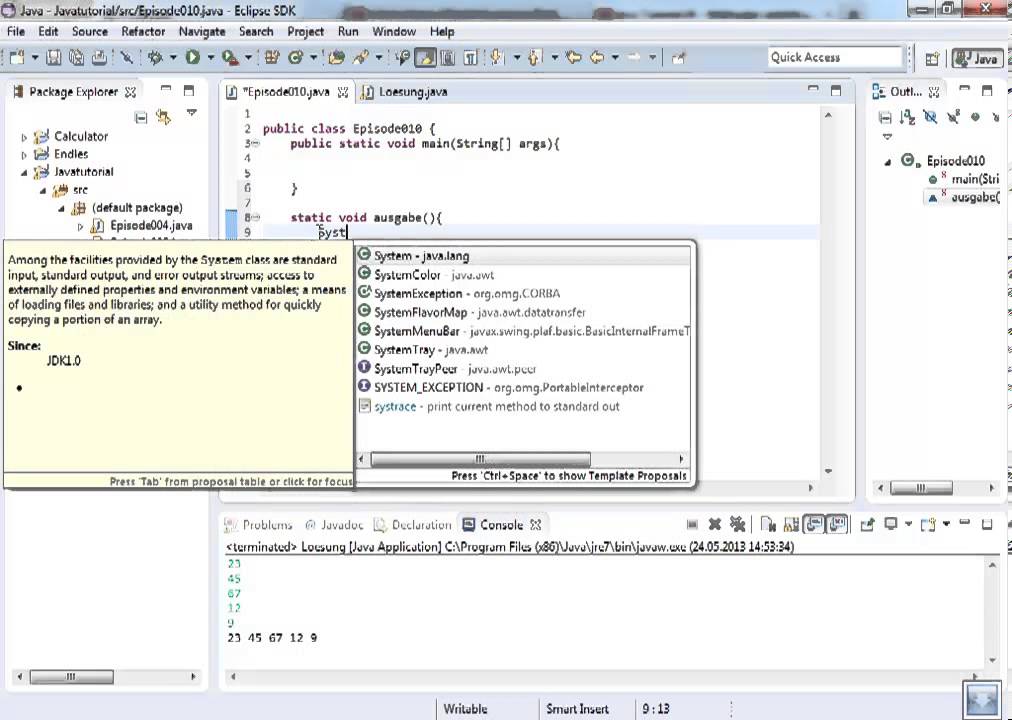Open the Source menu
Screen dimensions: 1012x720
90,32
